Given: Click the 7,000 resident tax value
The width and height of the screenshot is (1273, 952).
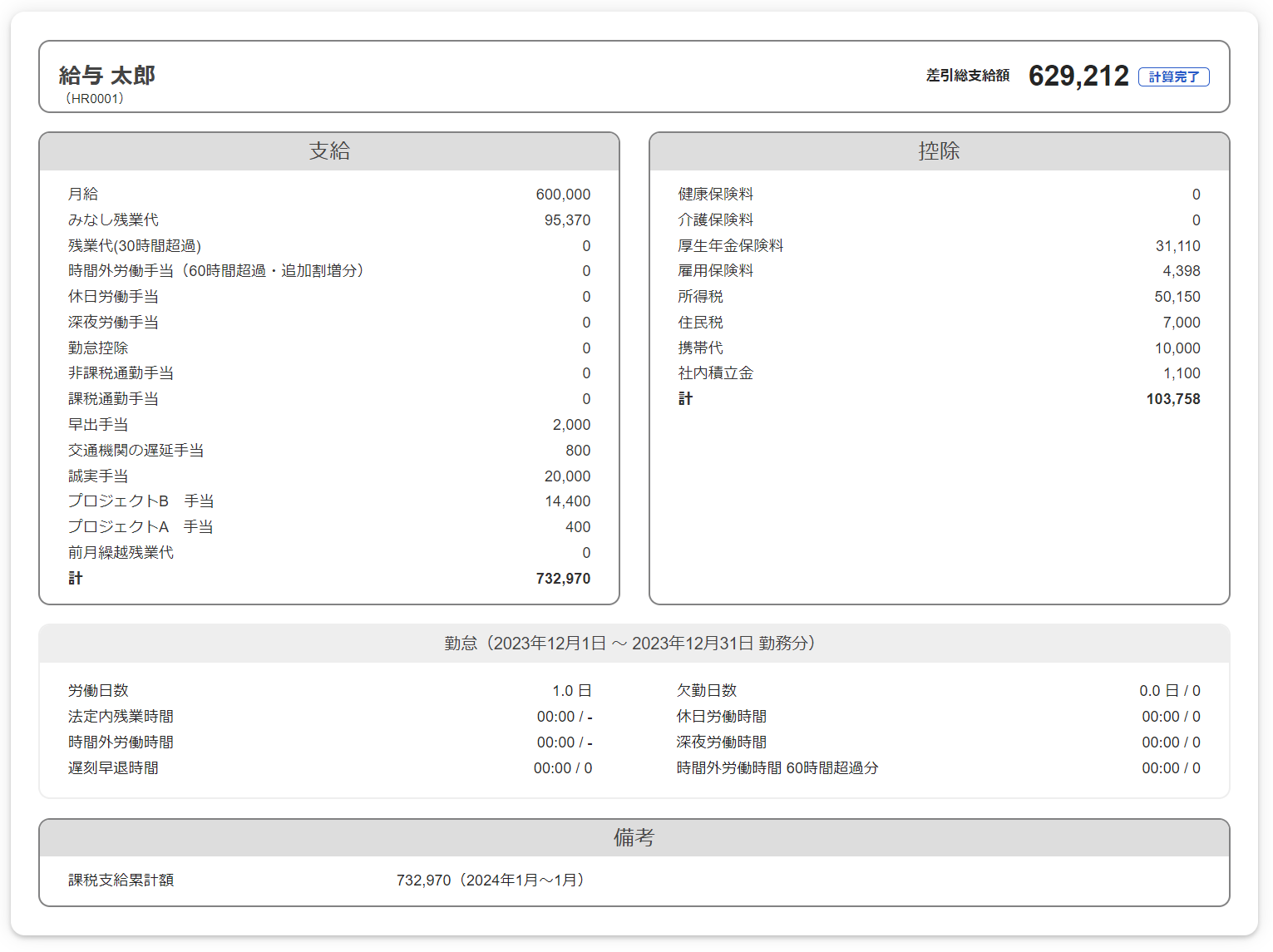Looking at the screenshot, I should [x=1182, y=323].
